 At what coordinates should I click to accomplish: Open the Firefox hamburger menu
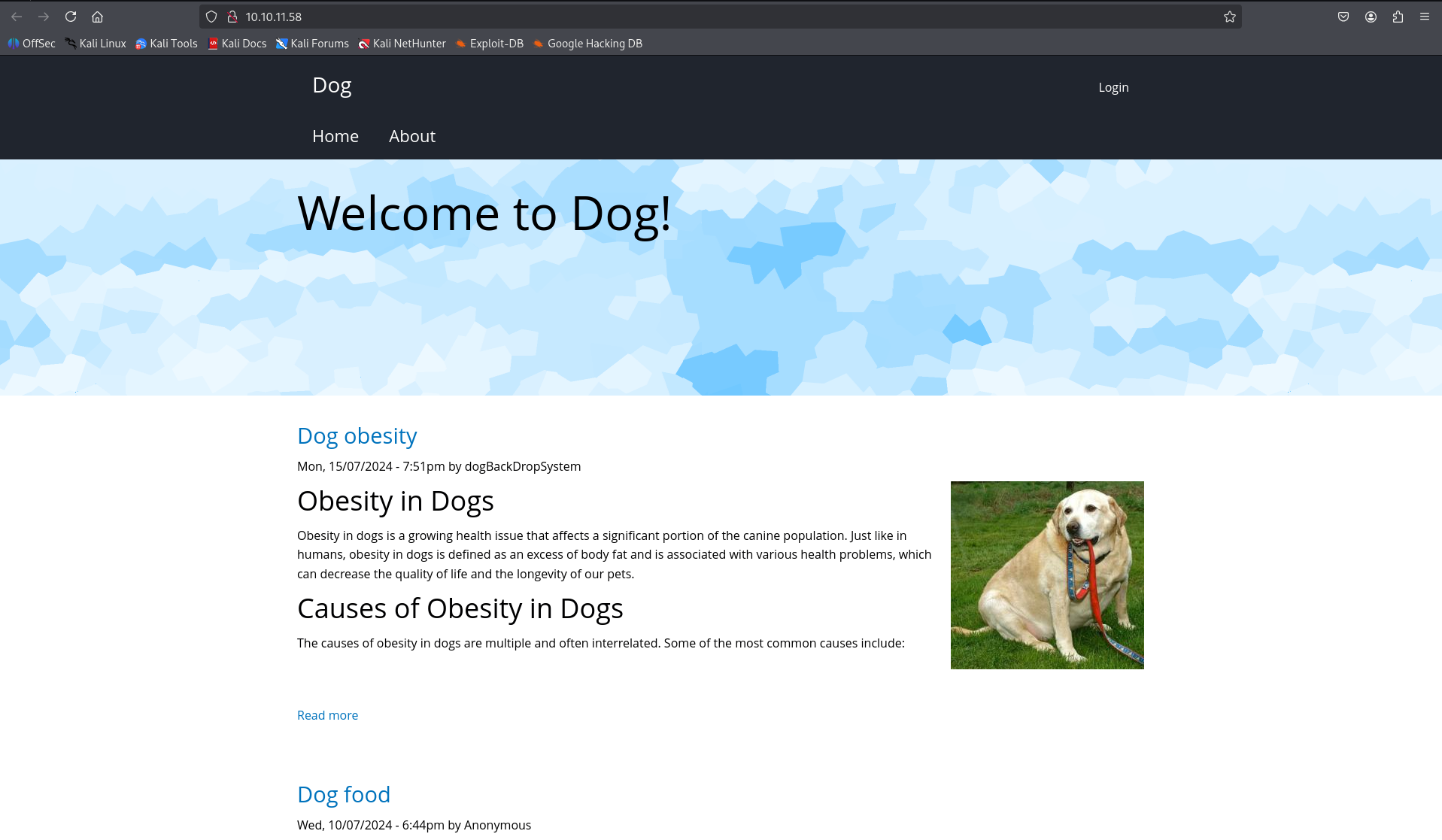[x=1425, y=17]
